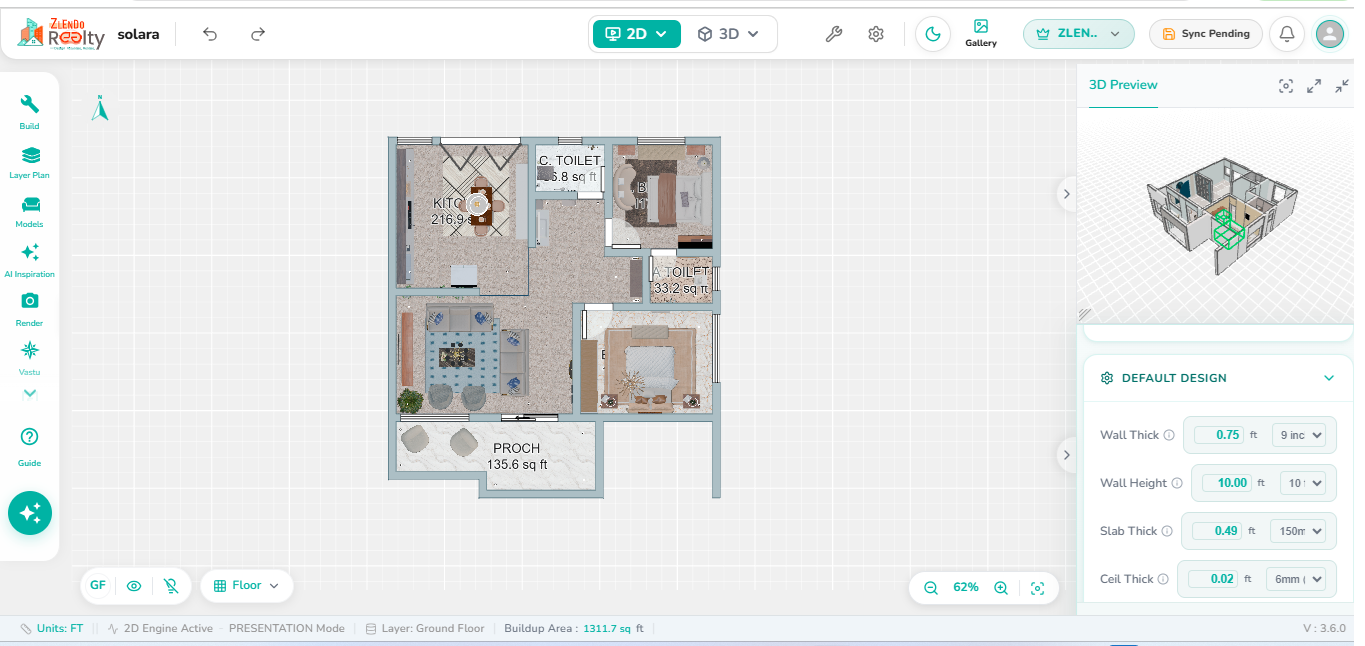Open Ceil Thick 6mm dropdown
The height and width of the screenshot is (646, 1365).
(x=1295, y=579)
